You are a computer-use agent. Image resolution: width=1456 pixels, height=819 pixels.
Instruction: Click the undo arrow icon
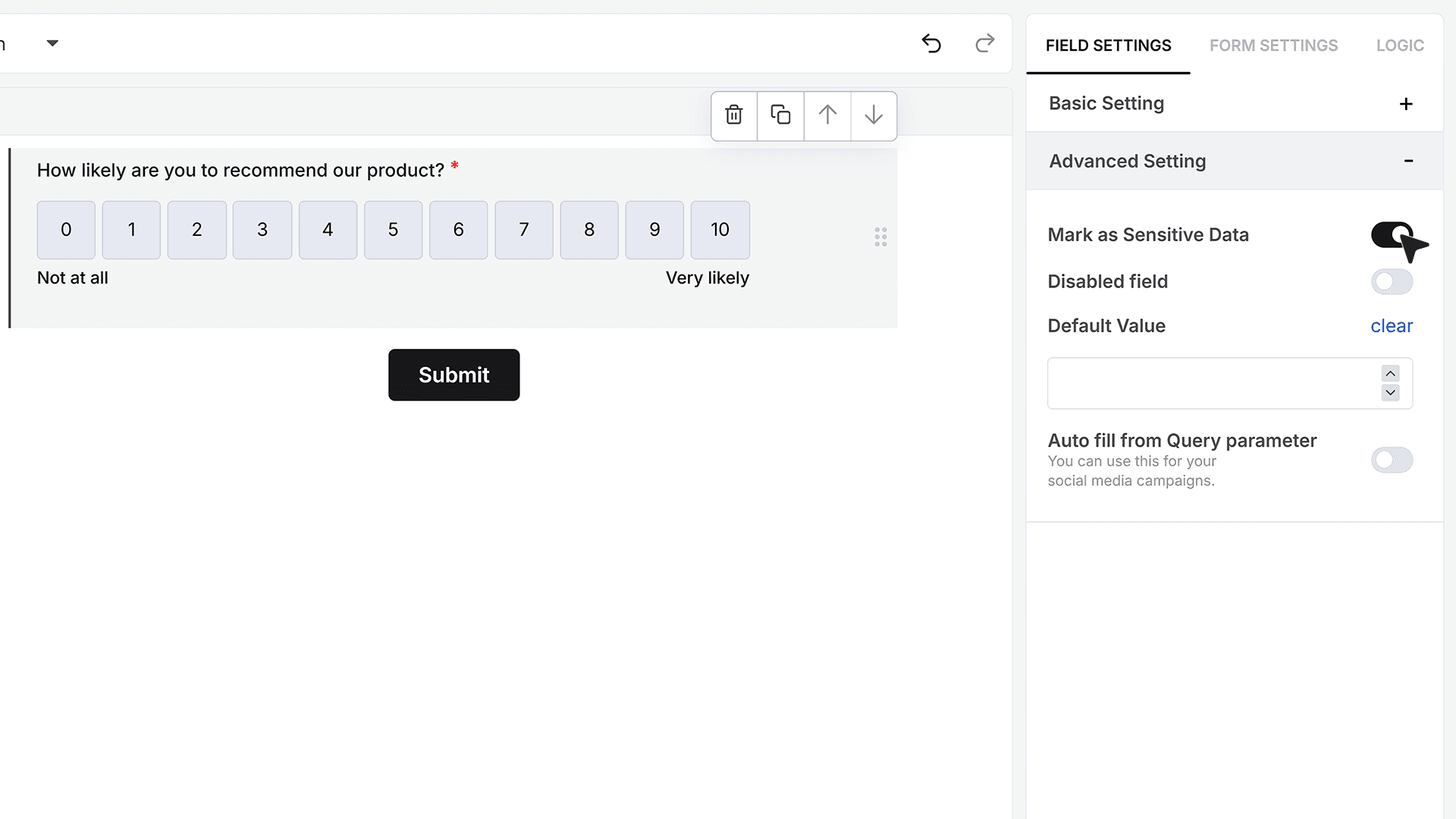point(931,44)
